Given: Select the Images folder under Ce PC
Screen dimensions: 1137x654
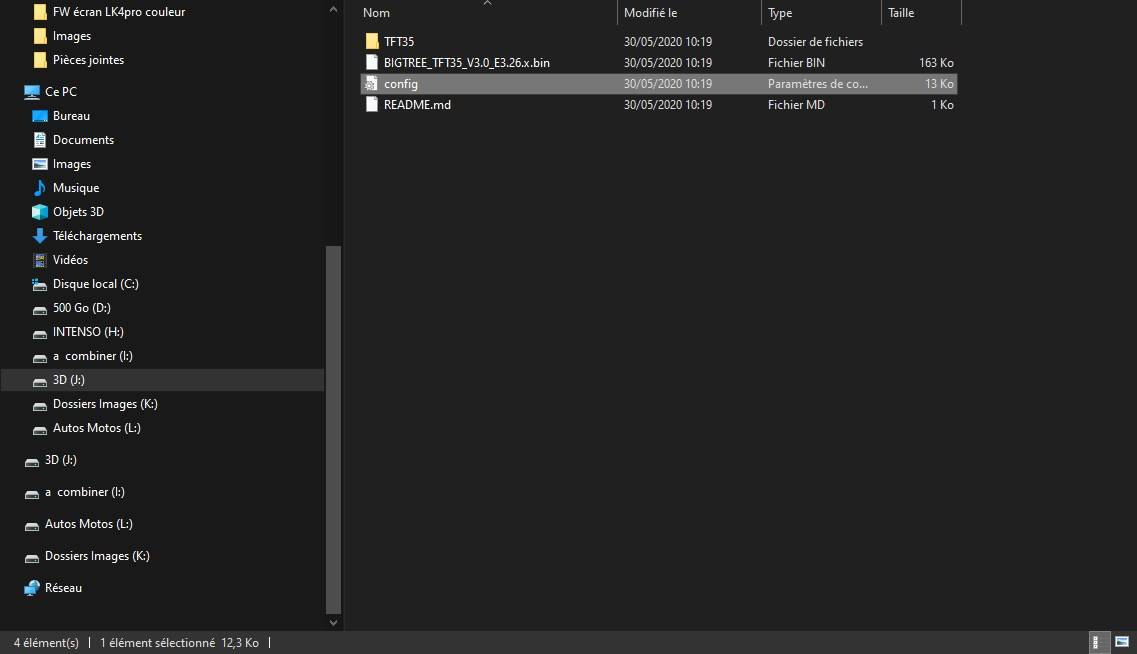Looking at the screenshot, I should coord(72,164).
